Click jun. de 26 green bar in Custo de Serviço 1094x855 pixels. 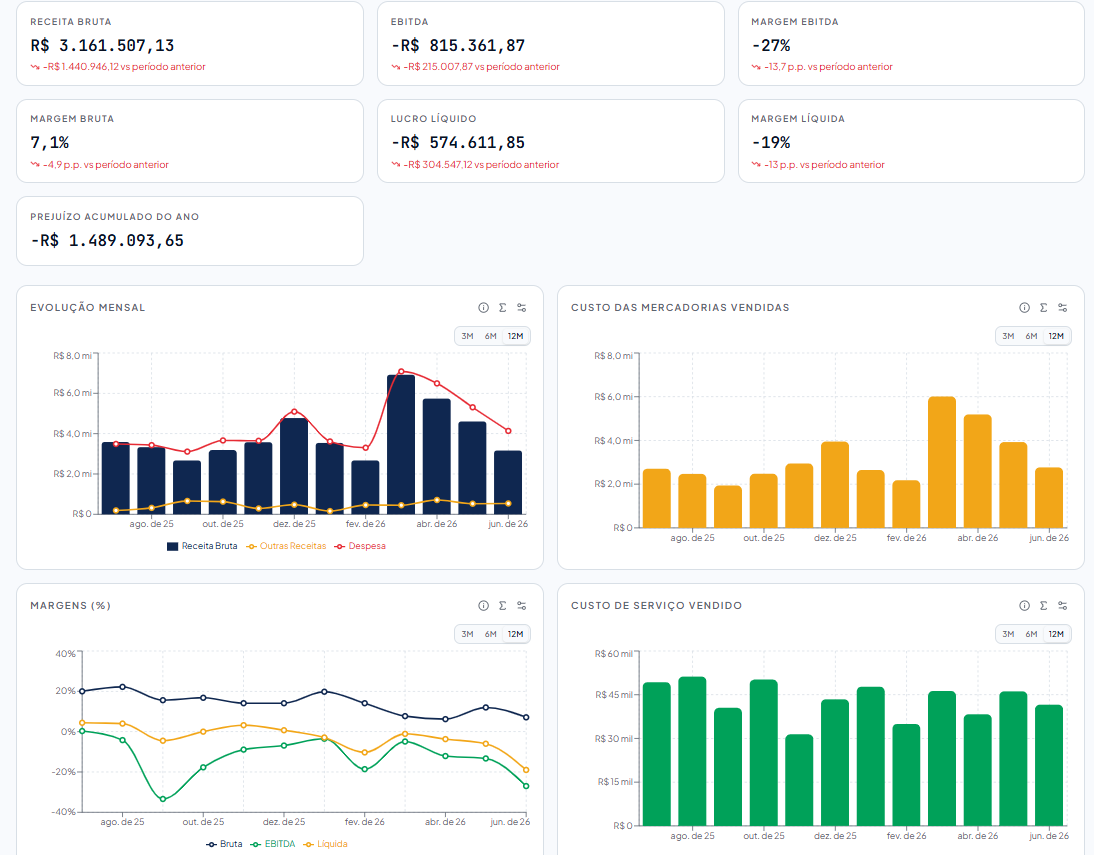(1049, 765)
